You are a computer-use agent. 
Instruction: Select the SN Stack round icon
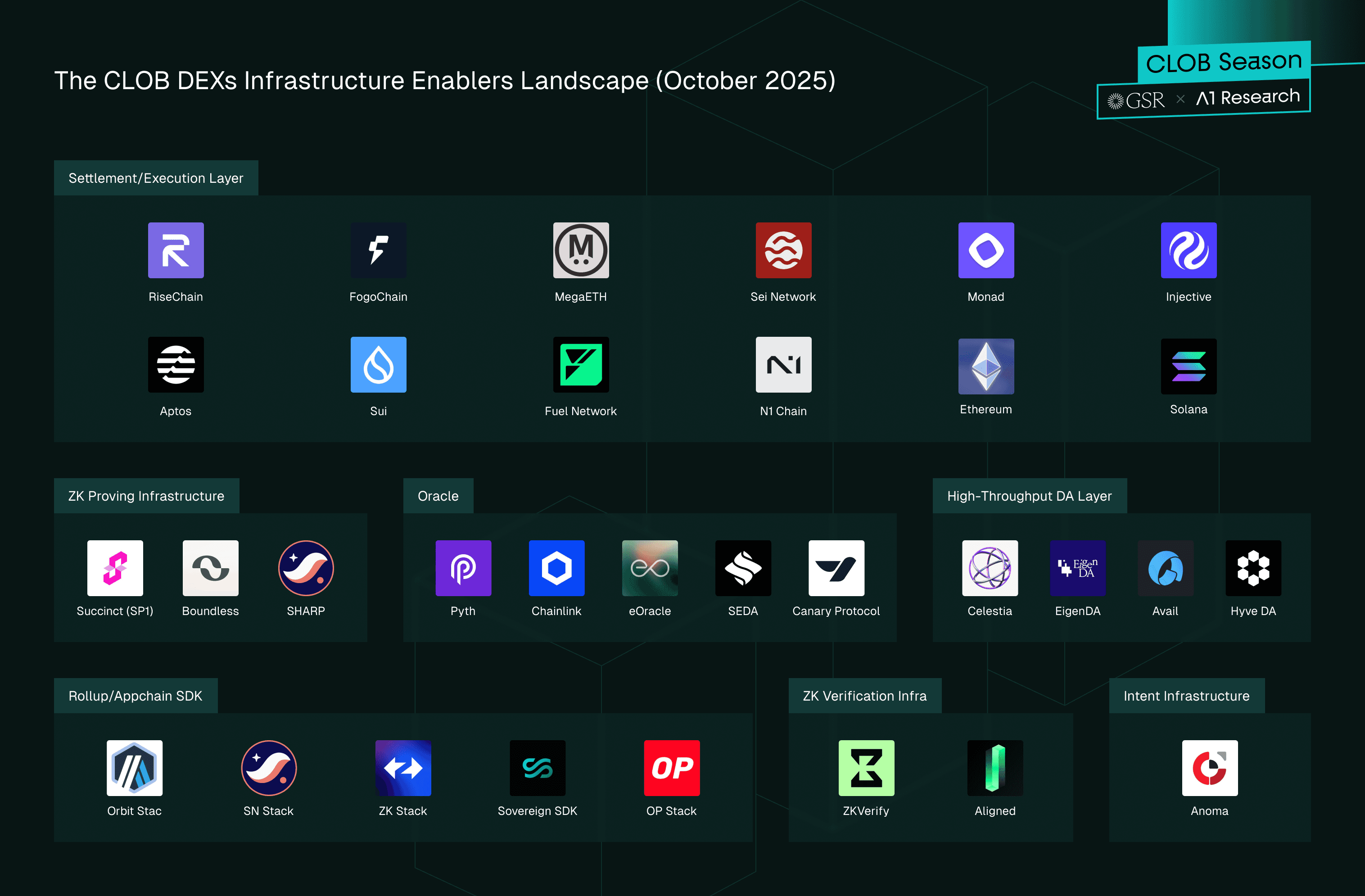268,768
